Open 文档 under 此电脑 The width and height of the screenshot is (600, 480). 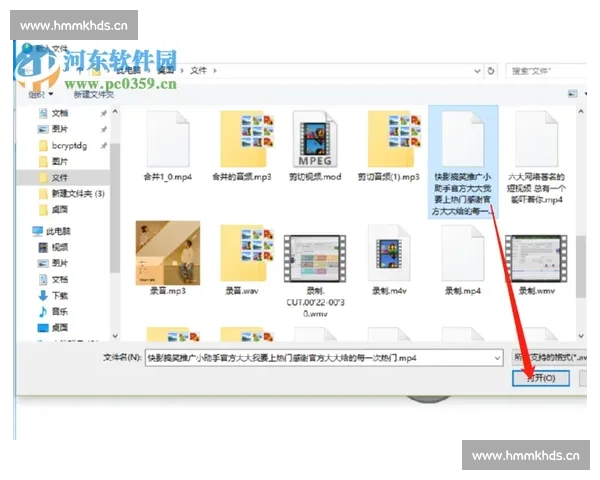coord(60,279)
